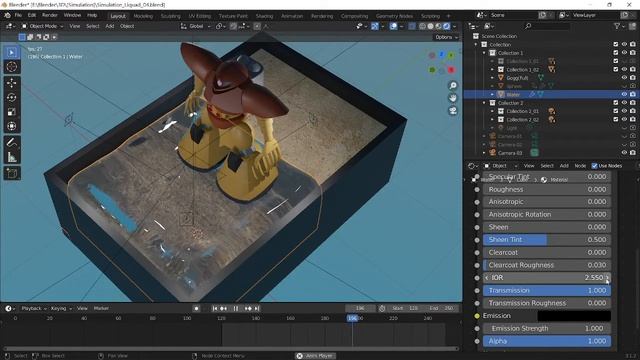Uncheck Collection 2_01 checkbox
The width and height of the screenshot is (640, 360).
pos(616,111)
